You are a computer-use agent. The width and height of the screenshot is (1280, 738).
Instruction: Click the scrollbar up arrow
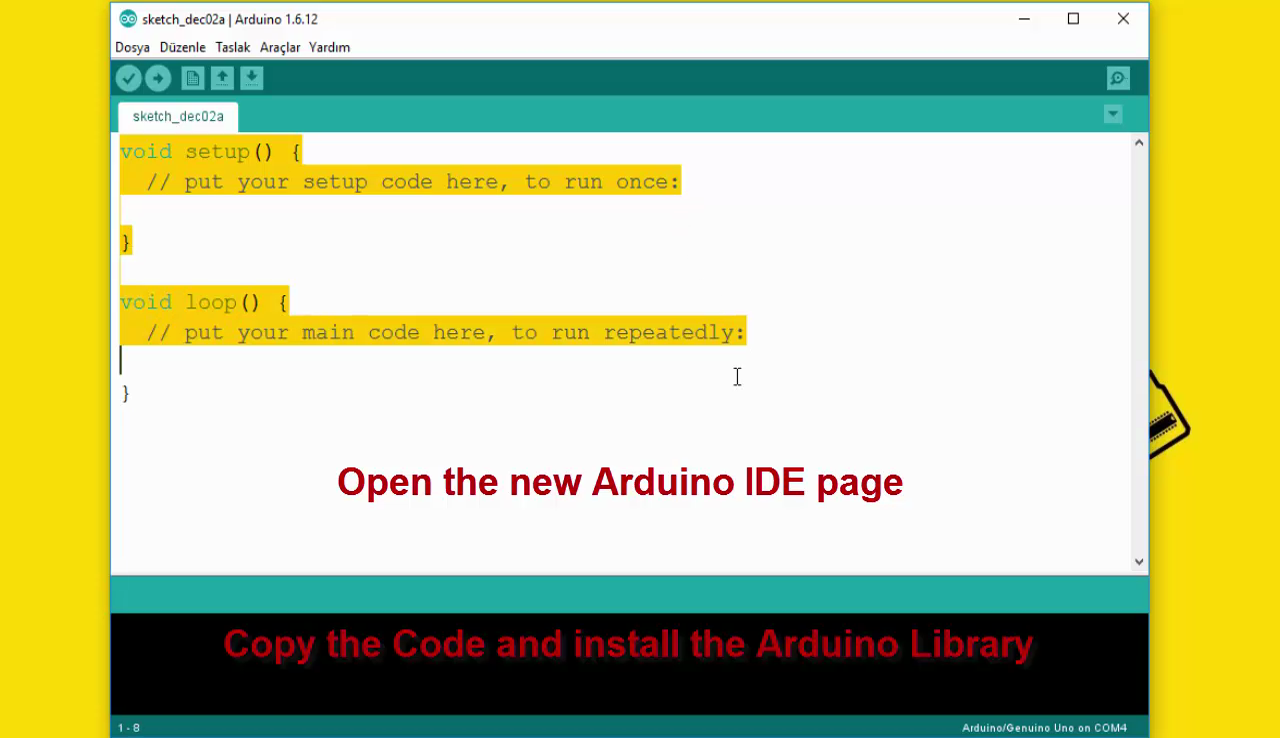(x=1138, y=141)
